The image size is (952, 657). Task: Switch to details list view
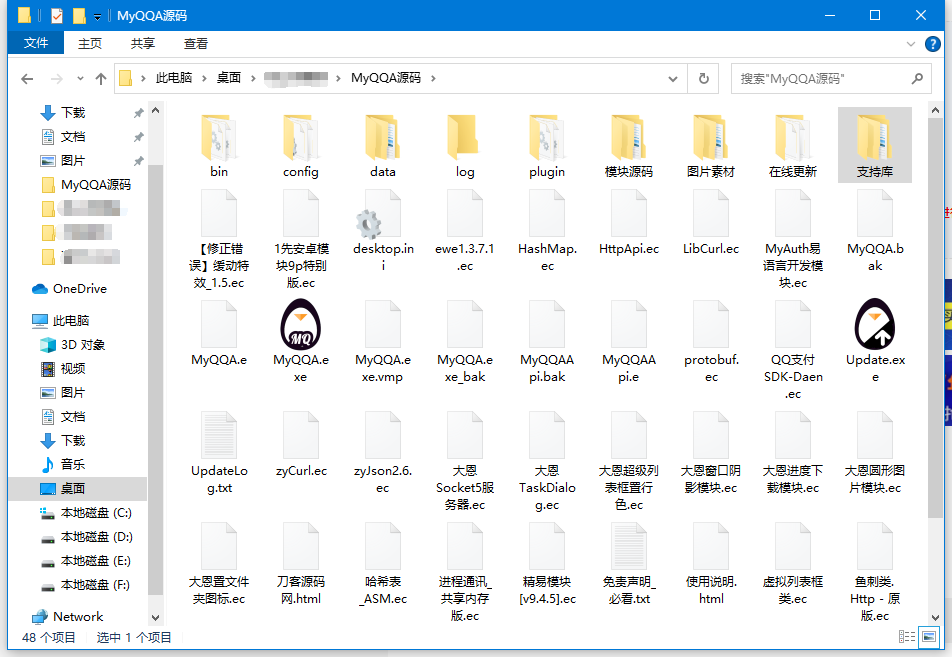pos(907,636)
